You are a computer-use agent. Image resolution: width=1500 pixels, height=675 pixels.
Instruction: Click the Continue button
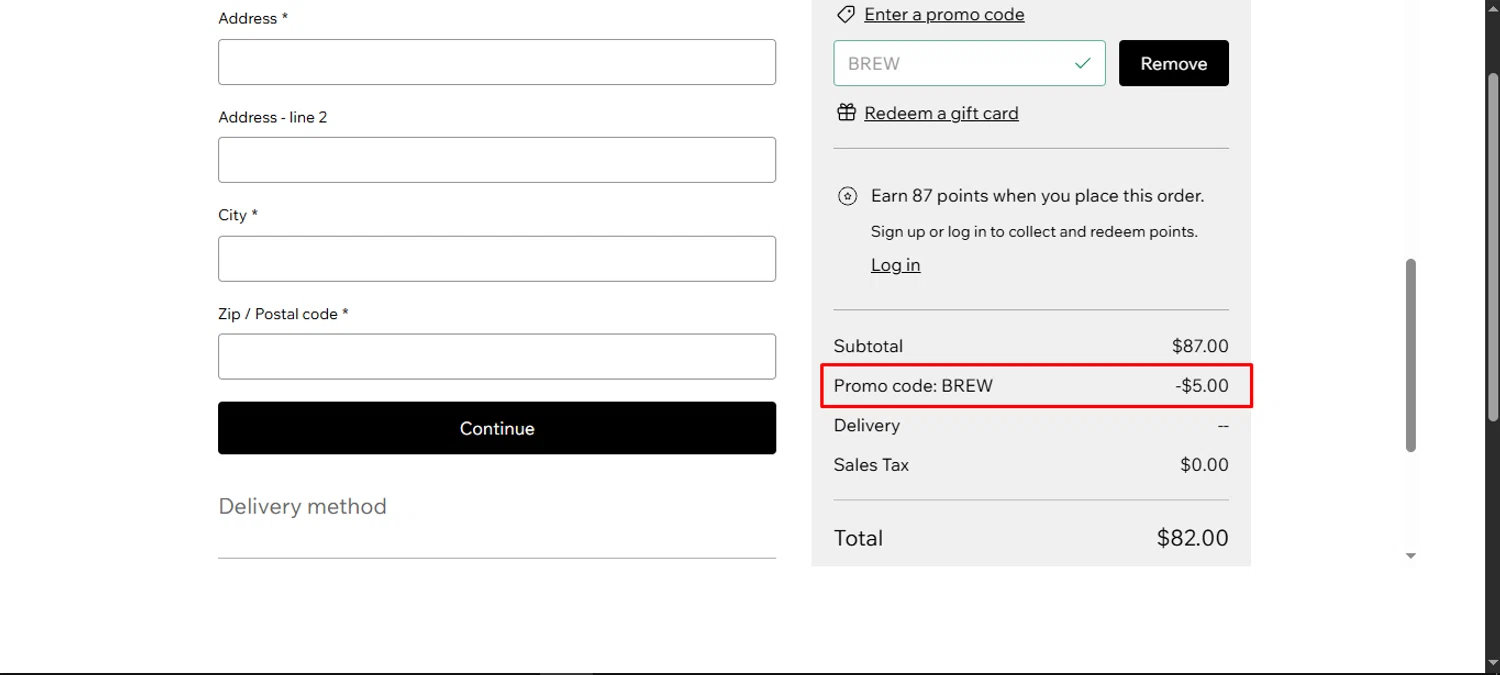click(497, 428)
